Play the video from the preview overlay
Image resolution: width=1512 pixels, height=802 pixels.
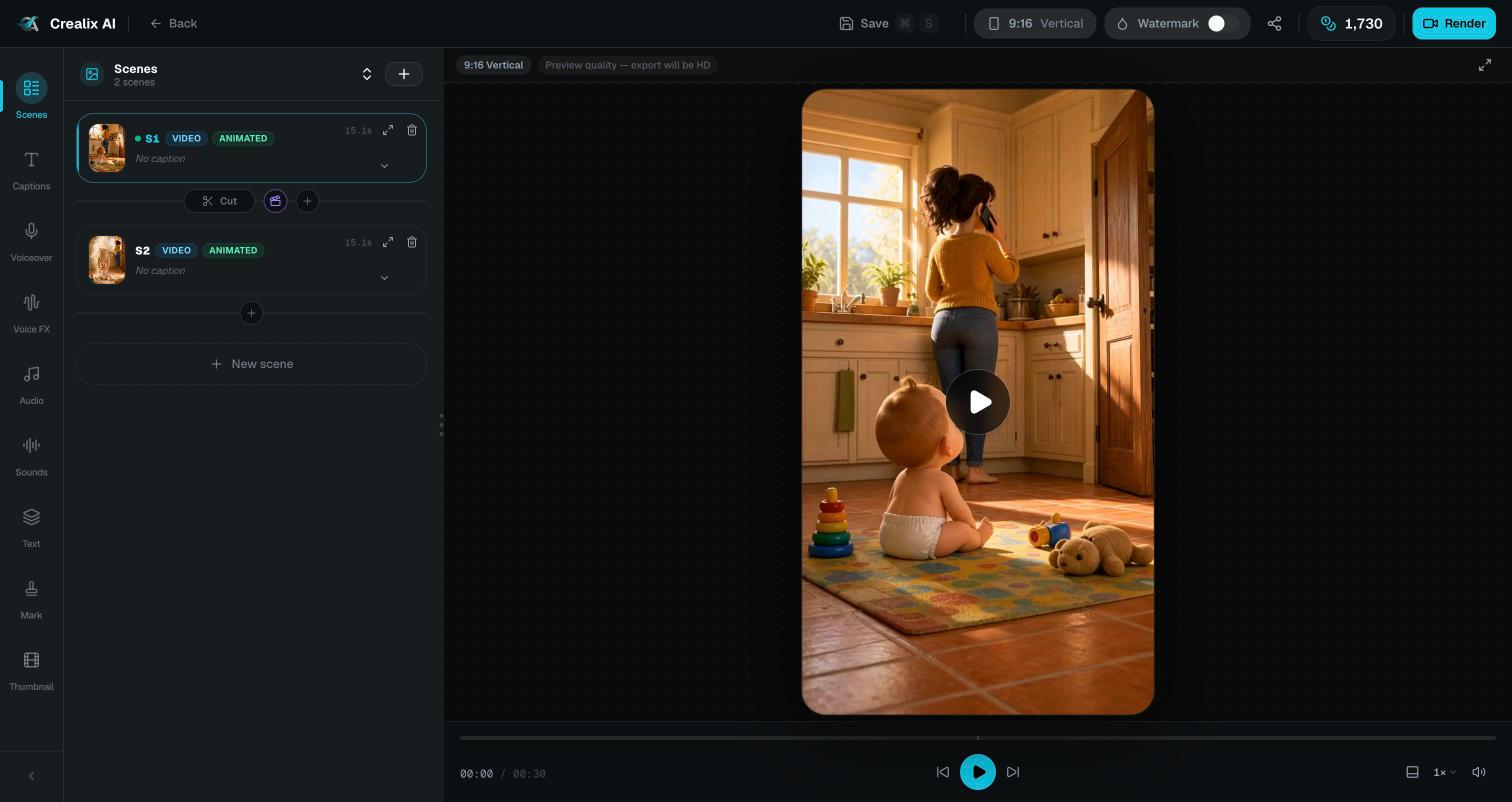click(978, 402)
